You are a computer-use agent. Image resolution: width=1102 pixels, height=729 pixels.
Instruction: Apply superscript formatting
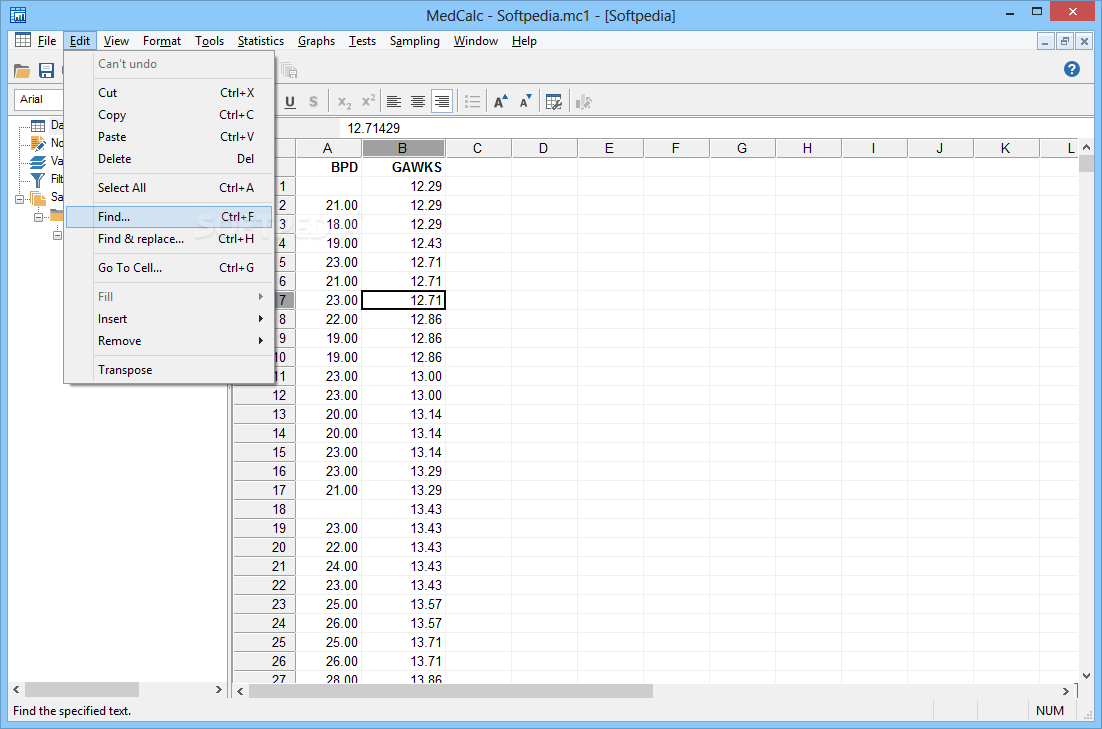coord(368,102)
